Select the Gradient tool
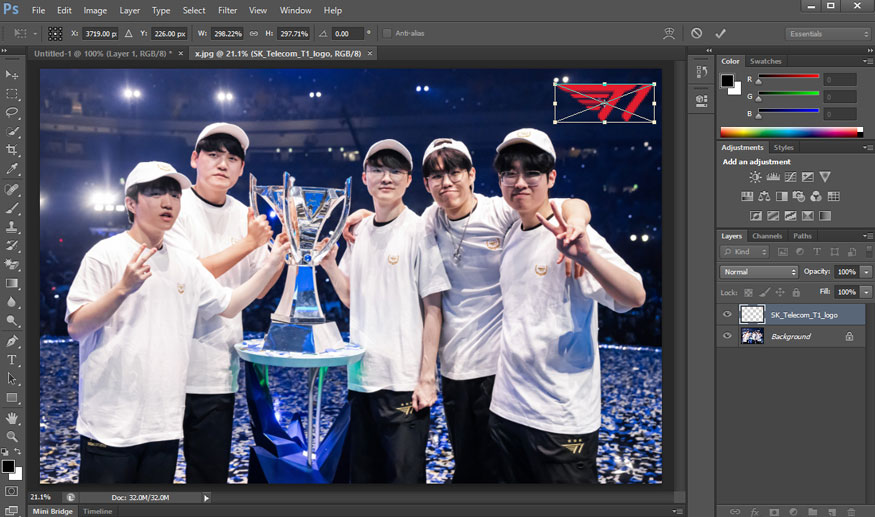The image size is (875, 517). click(x=11, y=284)
